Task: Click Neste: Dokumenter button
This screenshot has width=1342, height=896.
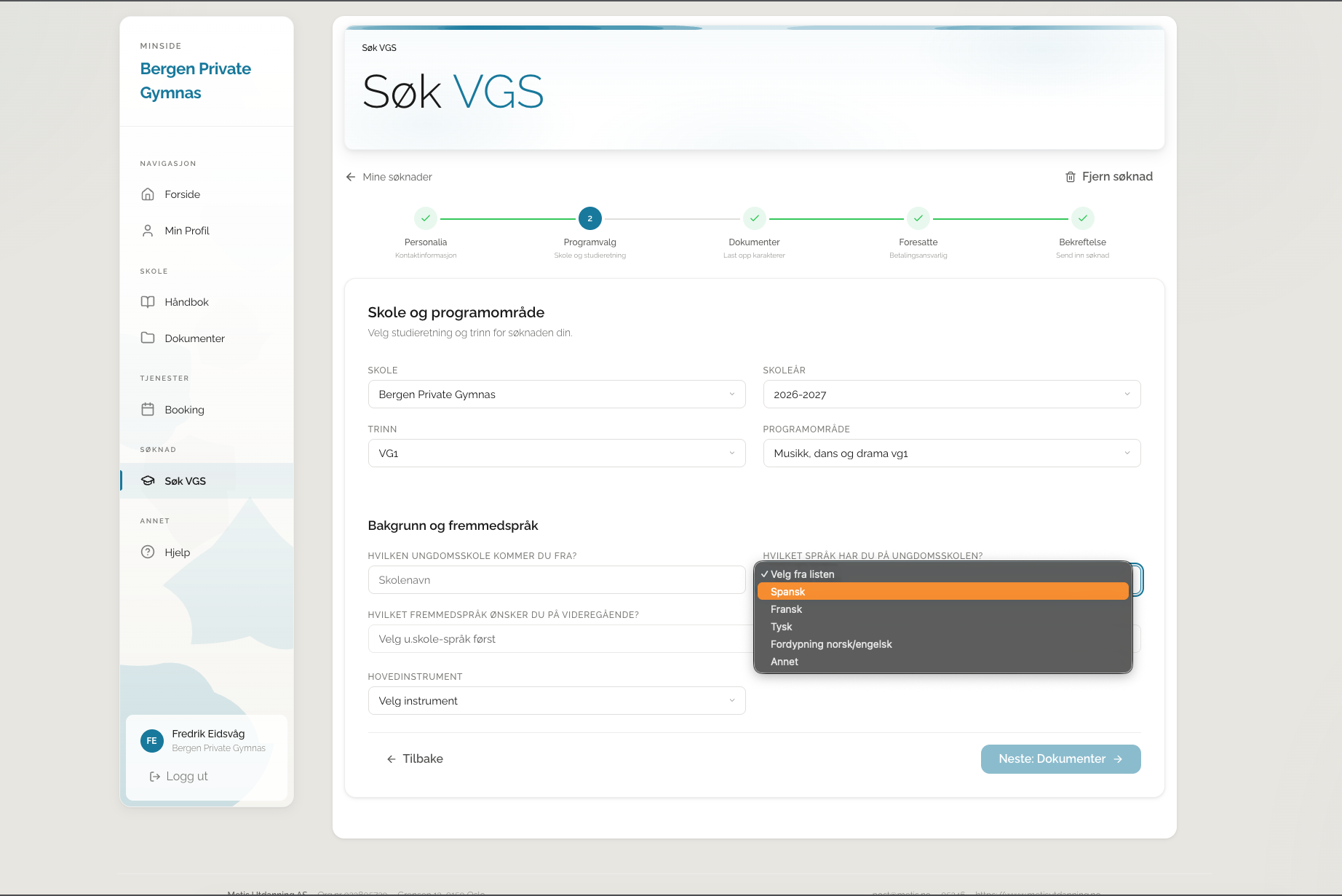Action: tap(1060, 759)
